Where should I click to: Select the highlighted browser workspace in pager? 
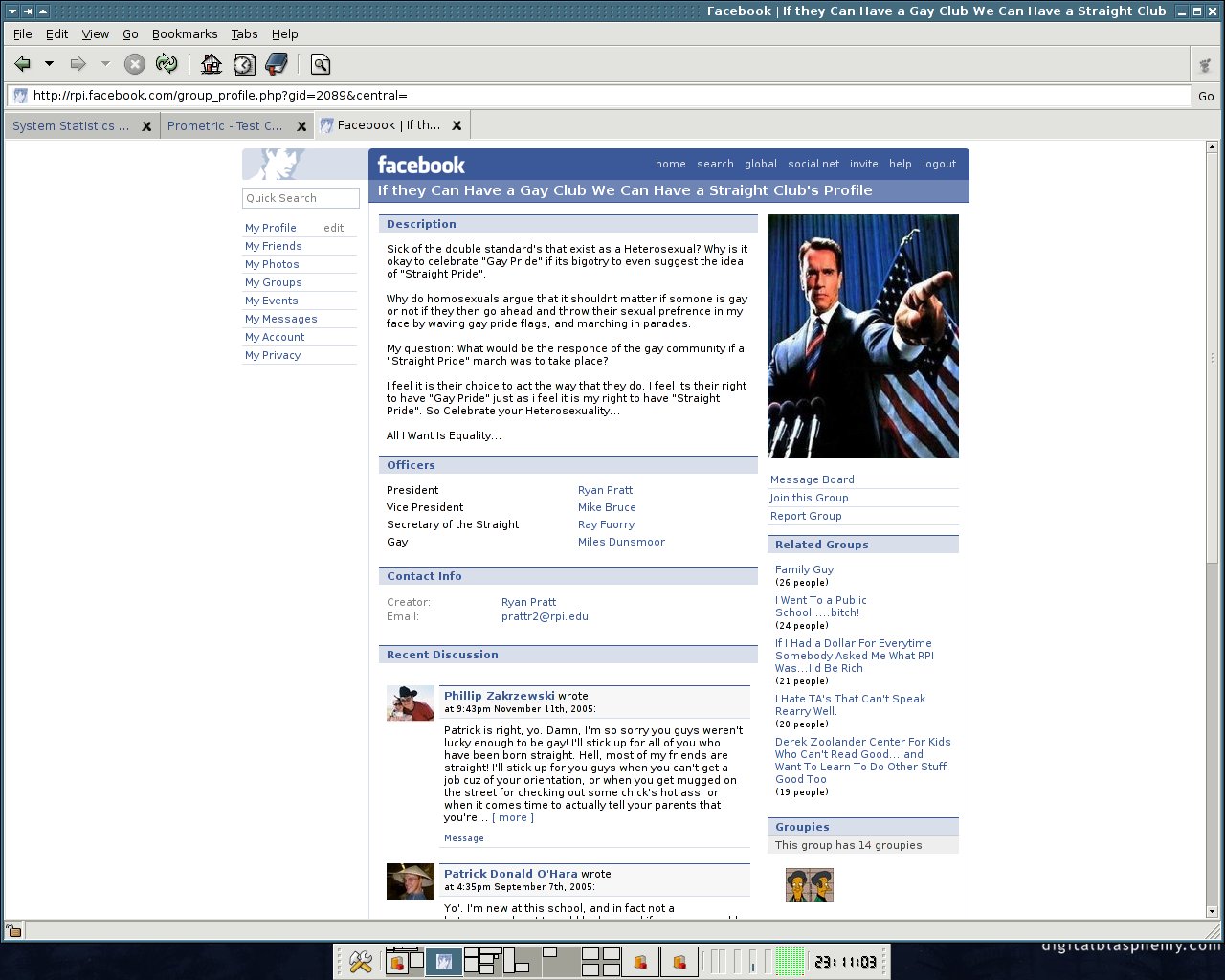[444, 961]
